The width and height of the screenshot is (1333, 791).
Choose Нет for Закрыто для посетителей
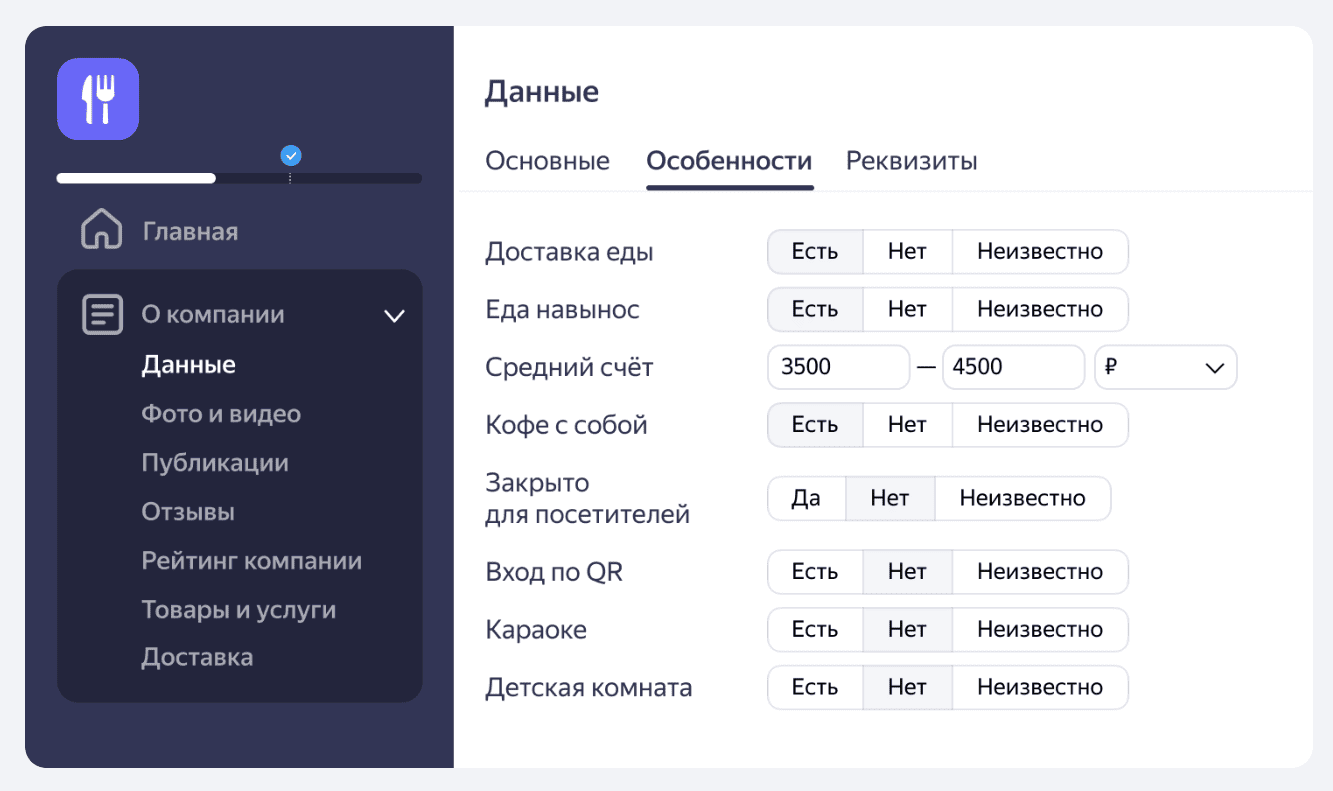coord(890,498)
